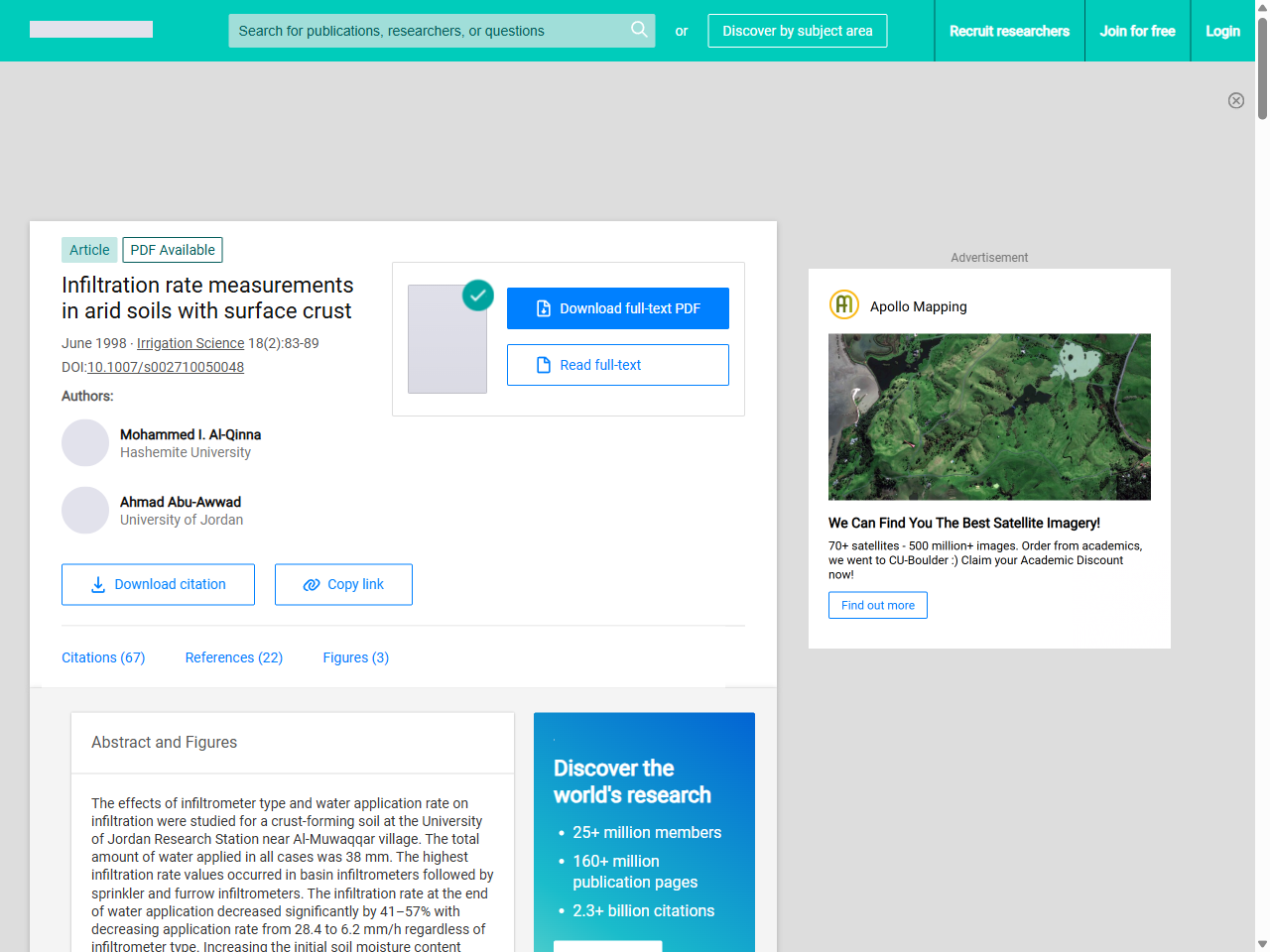Image resolution: width=1270 pixels, height=952 pixels.
Task: Switch to the References (22) tab
Action: [x=233, y=657]
